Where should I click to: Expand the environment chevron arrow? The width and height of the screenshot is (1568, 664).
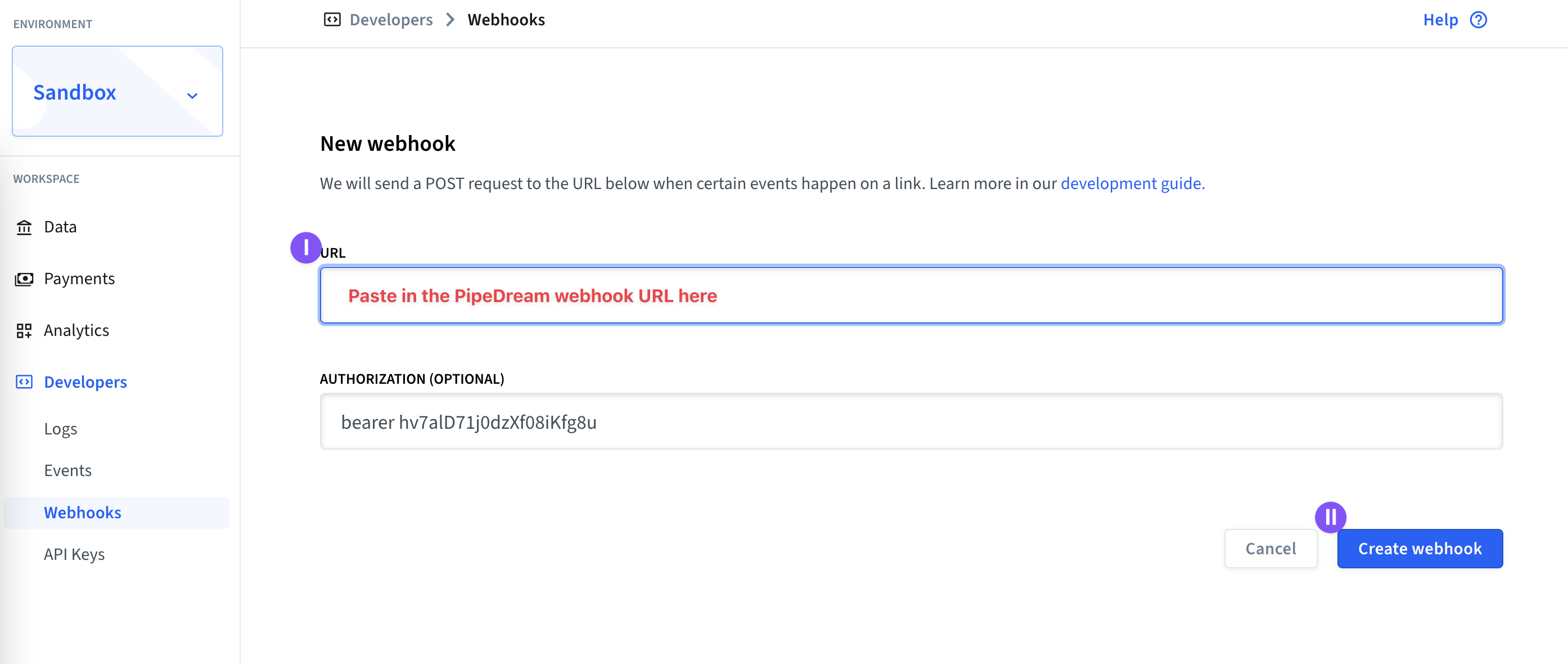click(x=192, y=96)
